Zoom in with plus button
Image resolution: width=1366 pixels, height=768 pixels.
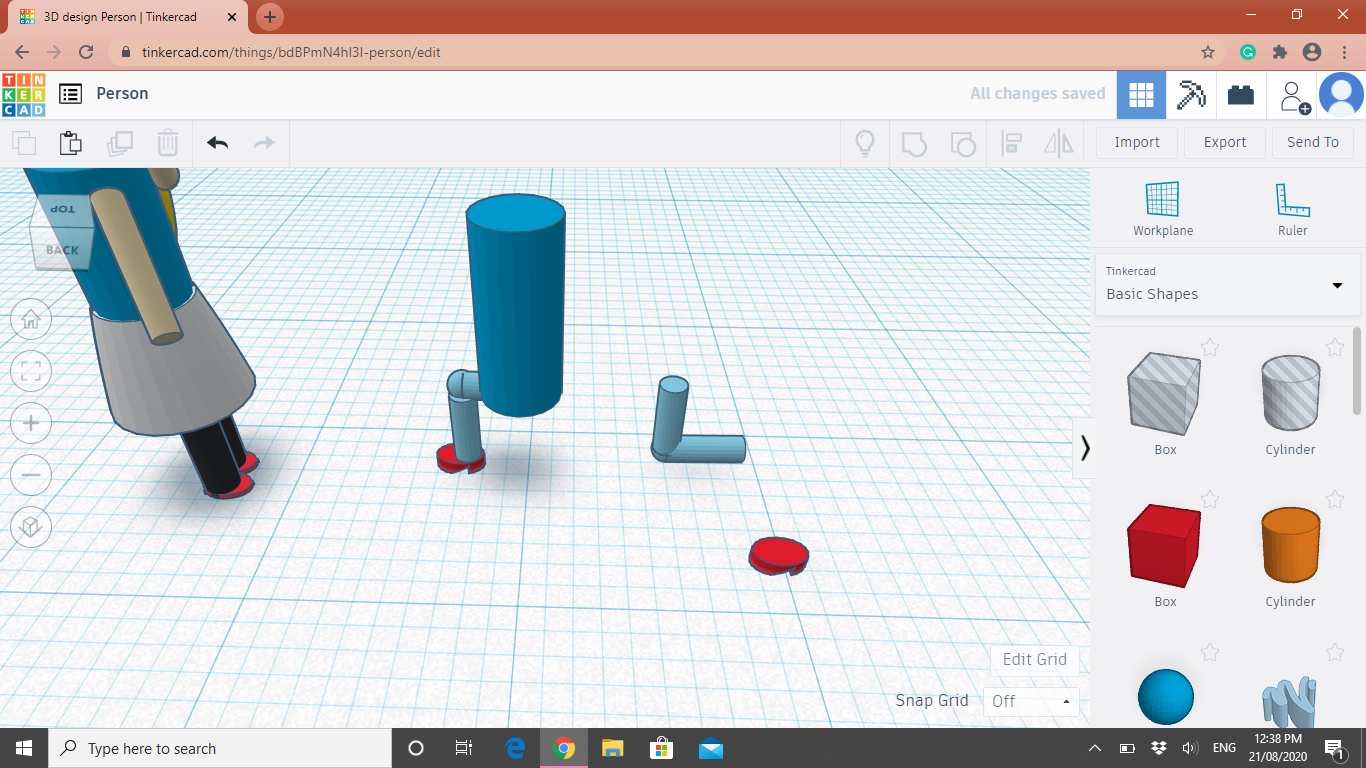click(x=31, y=424)
